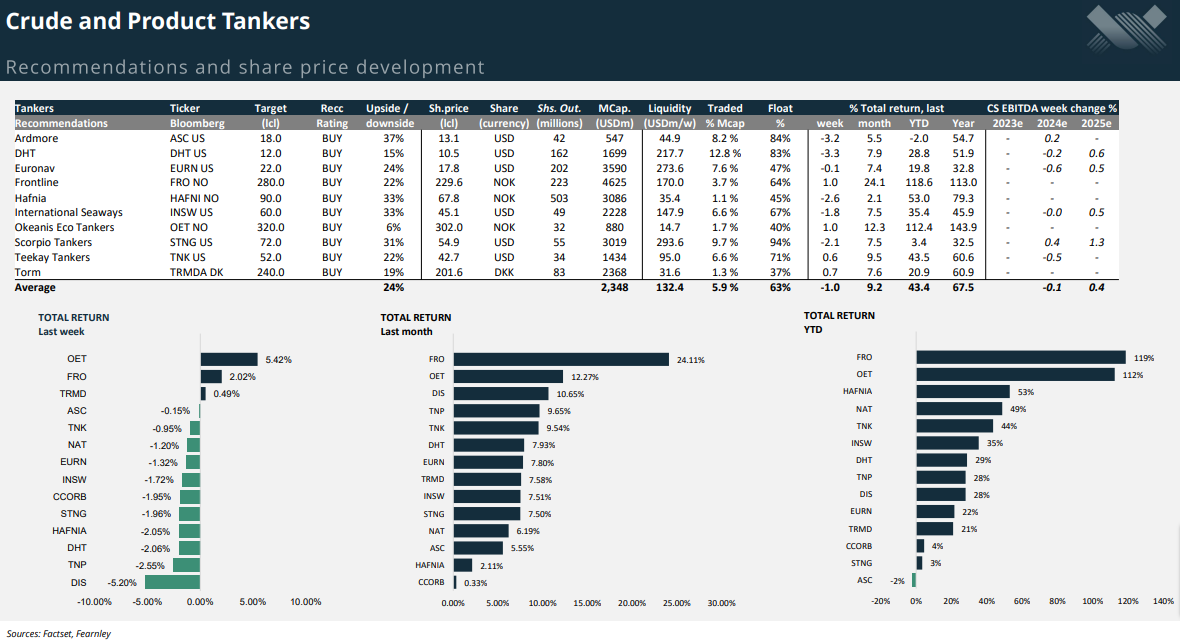Click the 'Target' column header
This screenshot has height=641, width=1180.
[x=270, y=108]
